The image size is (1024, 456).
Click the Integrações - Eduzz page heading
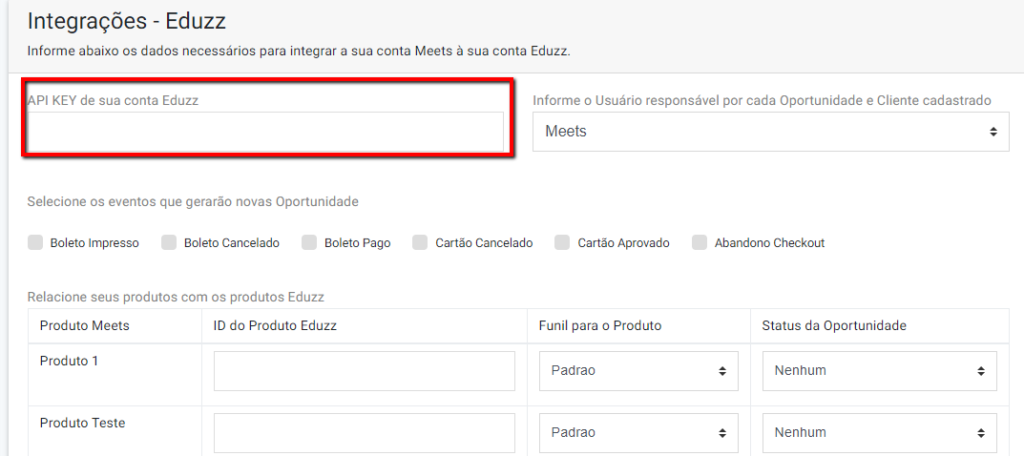point(127,22)
